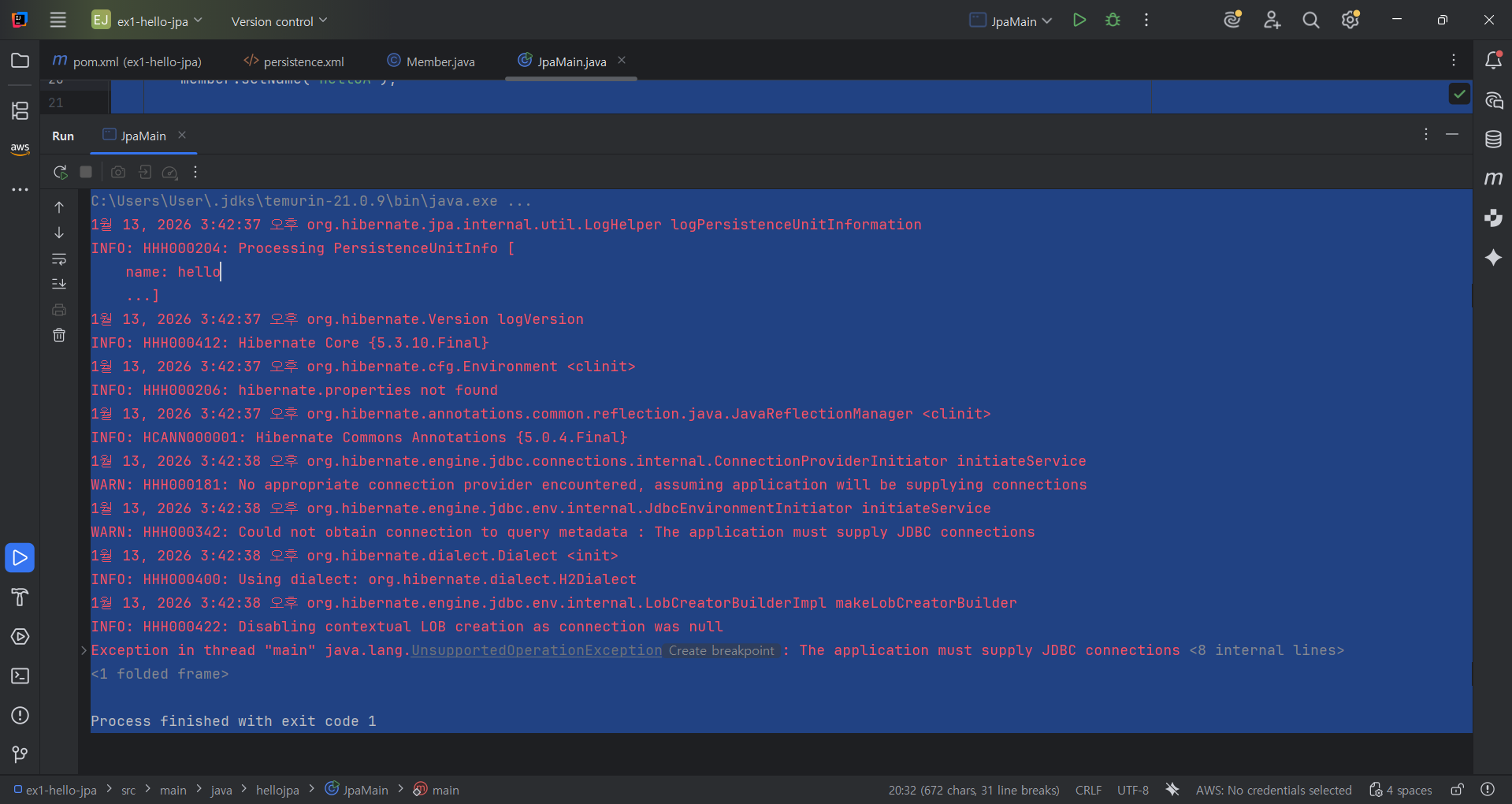Screen dimensions: 1512x804
Task: Click the Debug bug icon in toolbar
Action: pos(1113,20)
